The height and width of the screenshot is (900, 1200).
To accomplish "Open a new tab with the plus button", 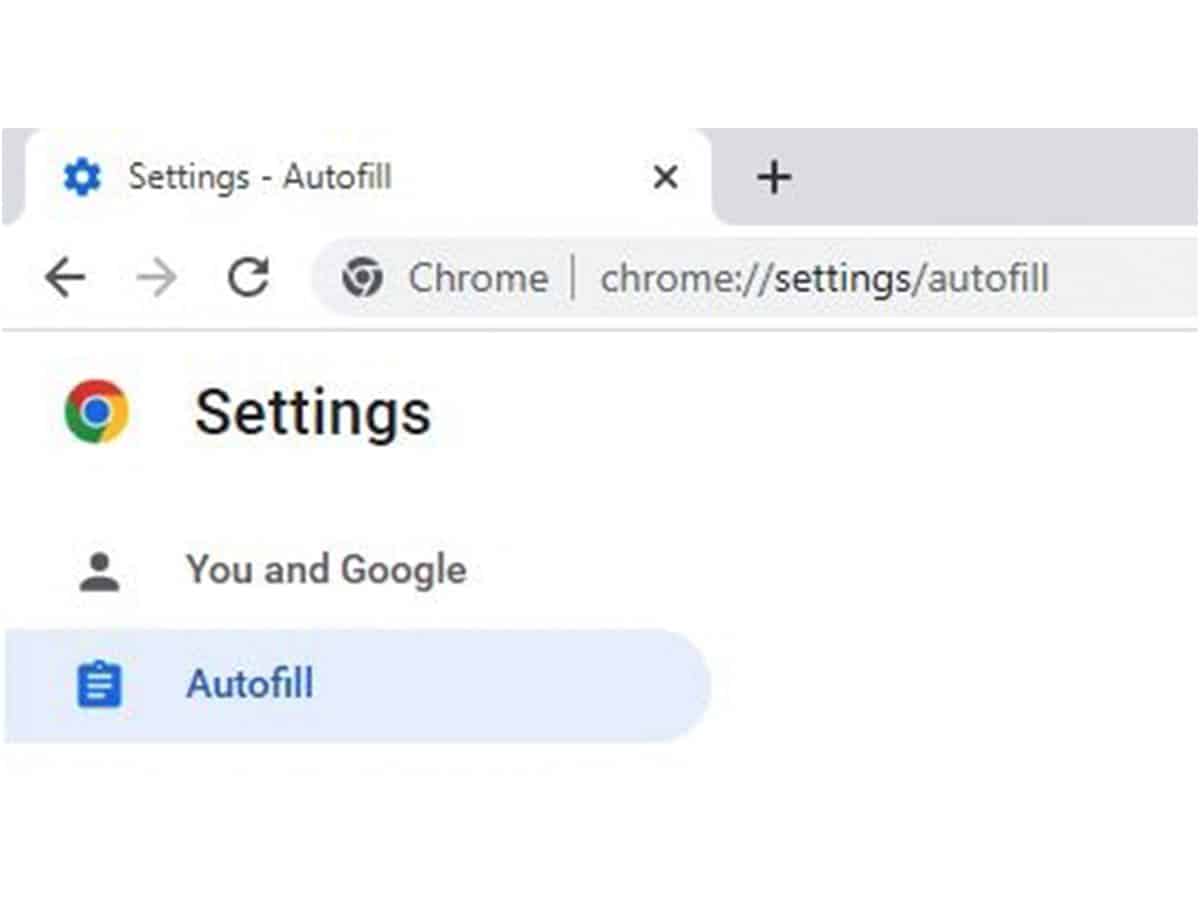I will pyautogui.click(x=773, y=178).
